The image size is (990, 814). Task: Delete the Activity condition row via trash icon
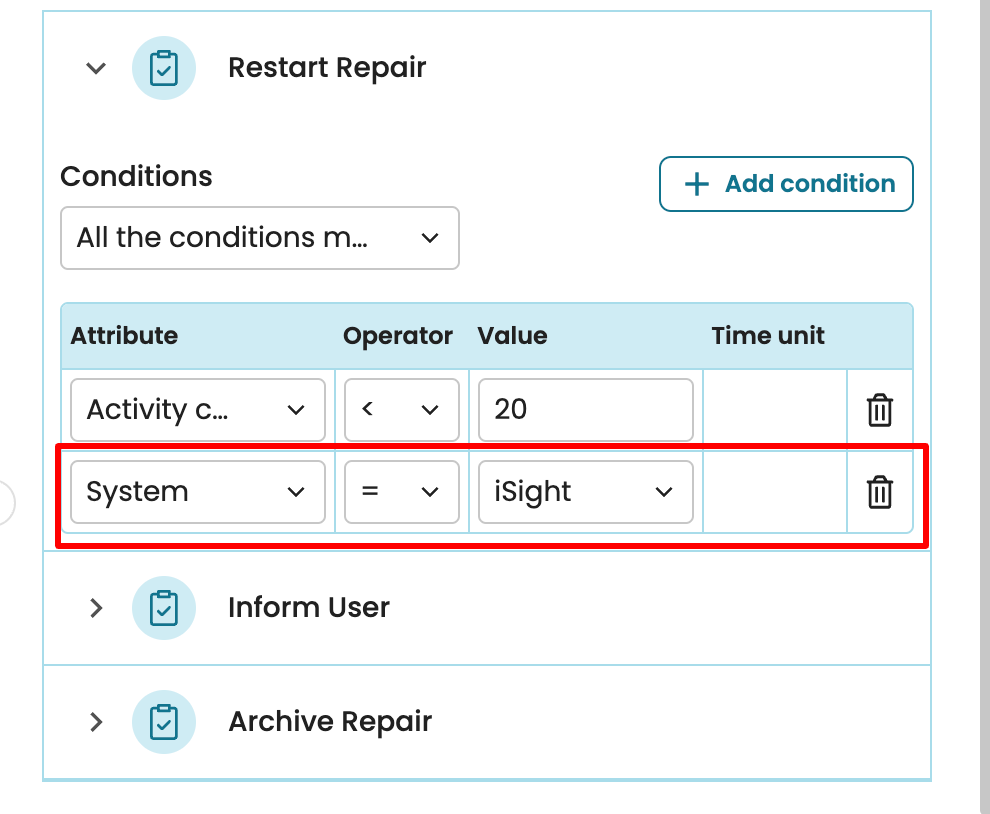click(x=879, y=410)
